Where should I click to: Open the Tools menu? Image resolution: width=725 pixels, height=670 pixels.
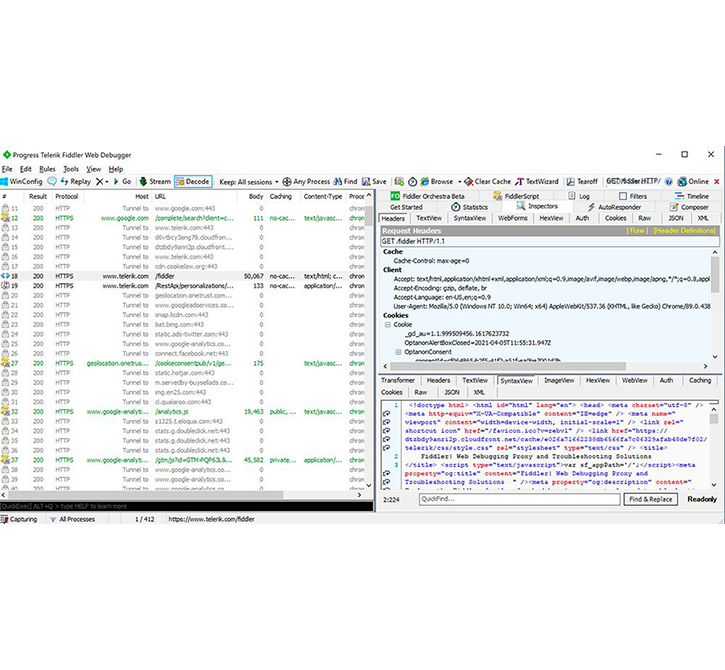click(71, 169)
